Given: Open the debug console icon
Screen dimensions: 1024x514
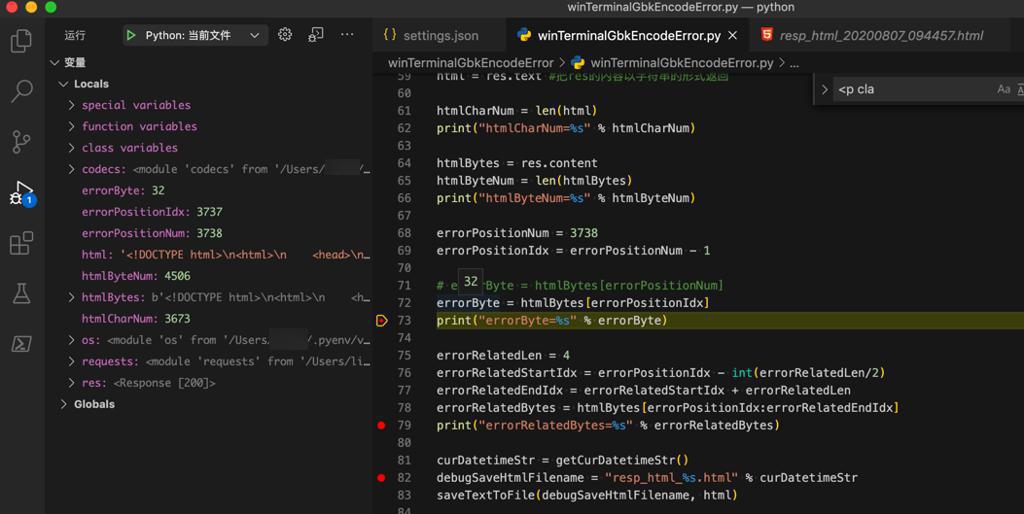Looking at the screenshot, I should click(315, 35).
